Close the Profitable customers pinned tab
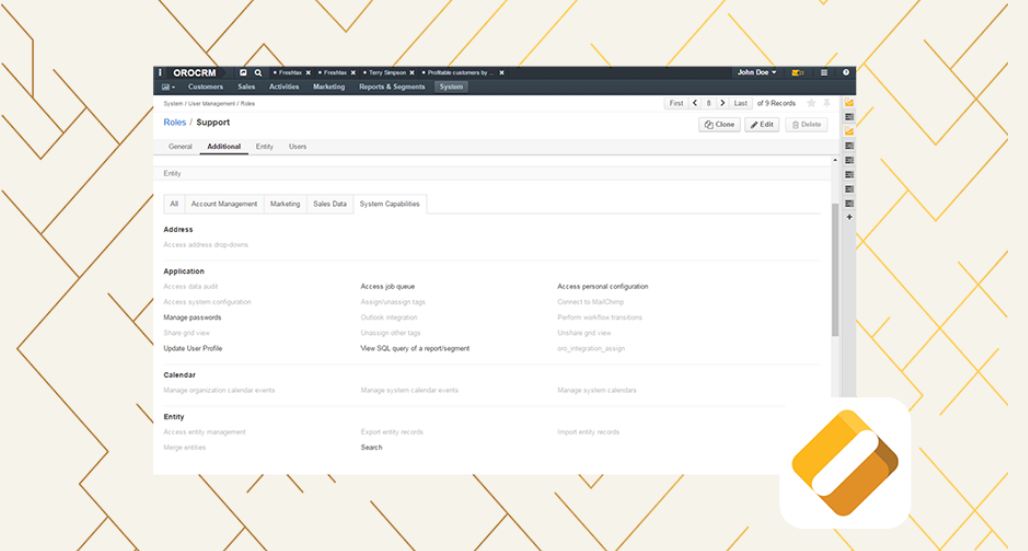This screenshot has width=1028, height=551. click(502, 73)
